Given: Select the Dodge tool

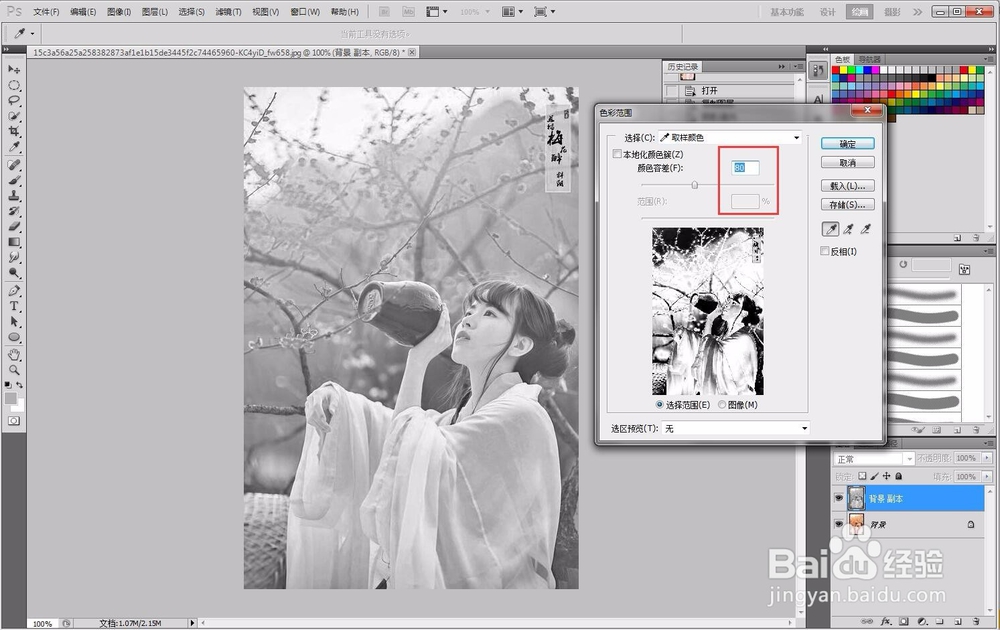Looking at the screenshot, I should (14, 272).
